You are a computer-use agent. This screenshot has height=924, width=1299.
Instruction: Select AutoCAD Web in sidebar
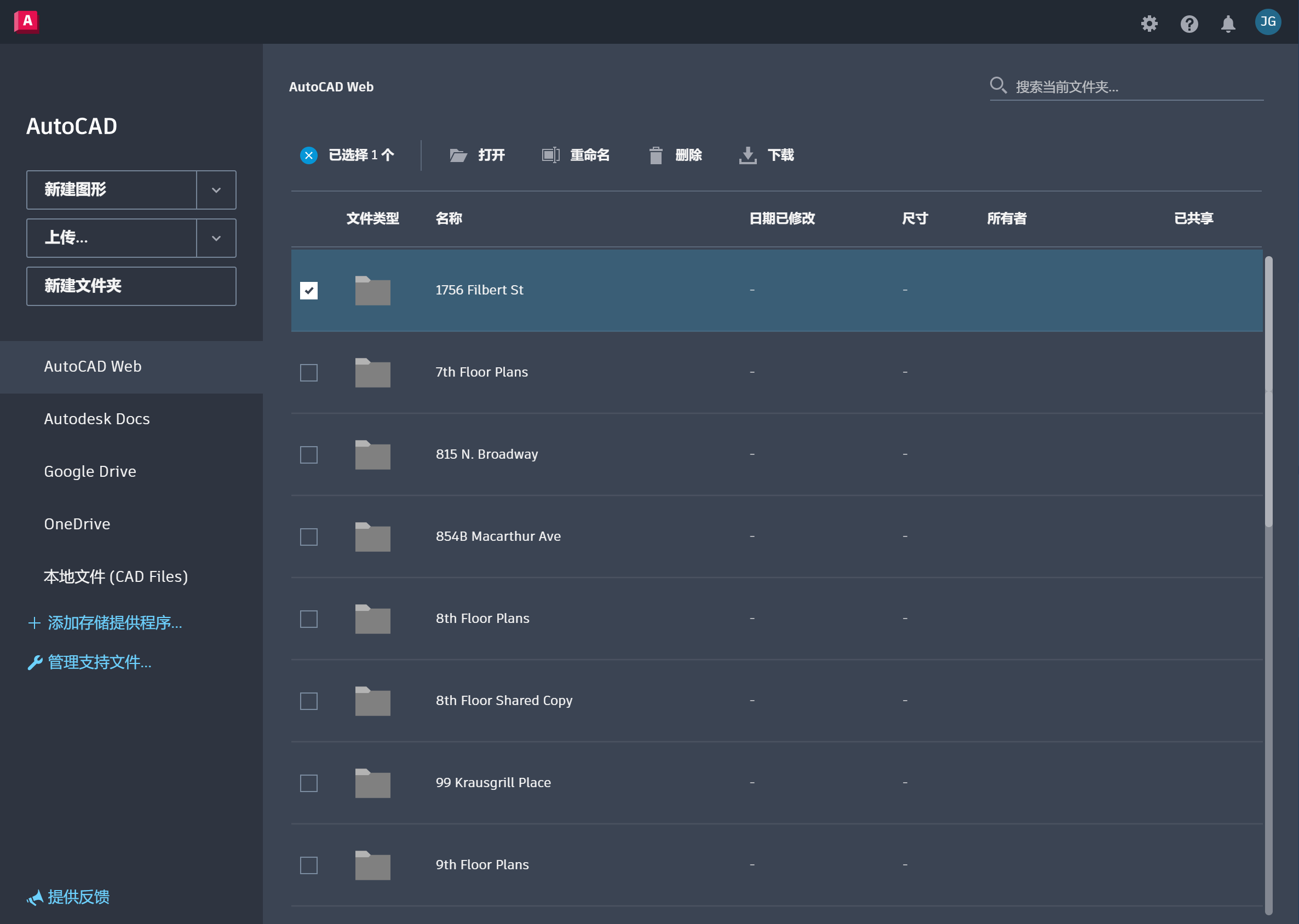pyautogui.click(x=131, y=367)
